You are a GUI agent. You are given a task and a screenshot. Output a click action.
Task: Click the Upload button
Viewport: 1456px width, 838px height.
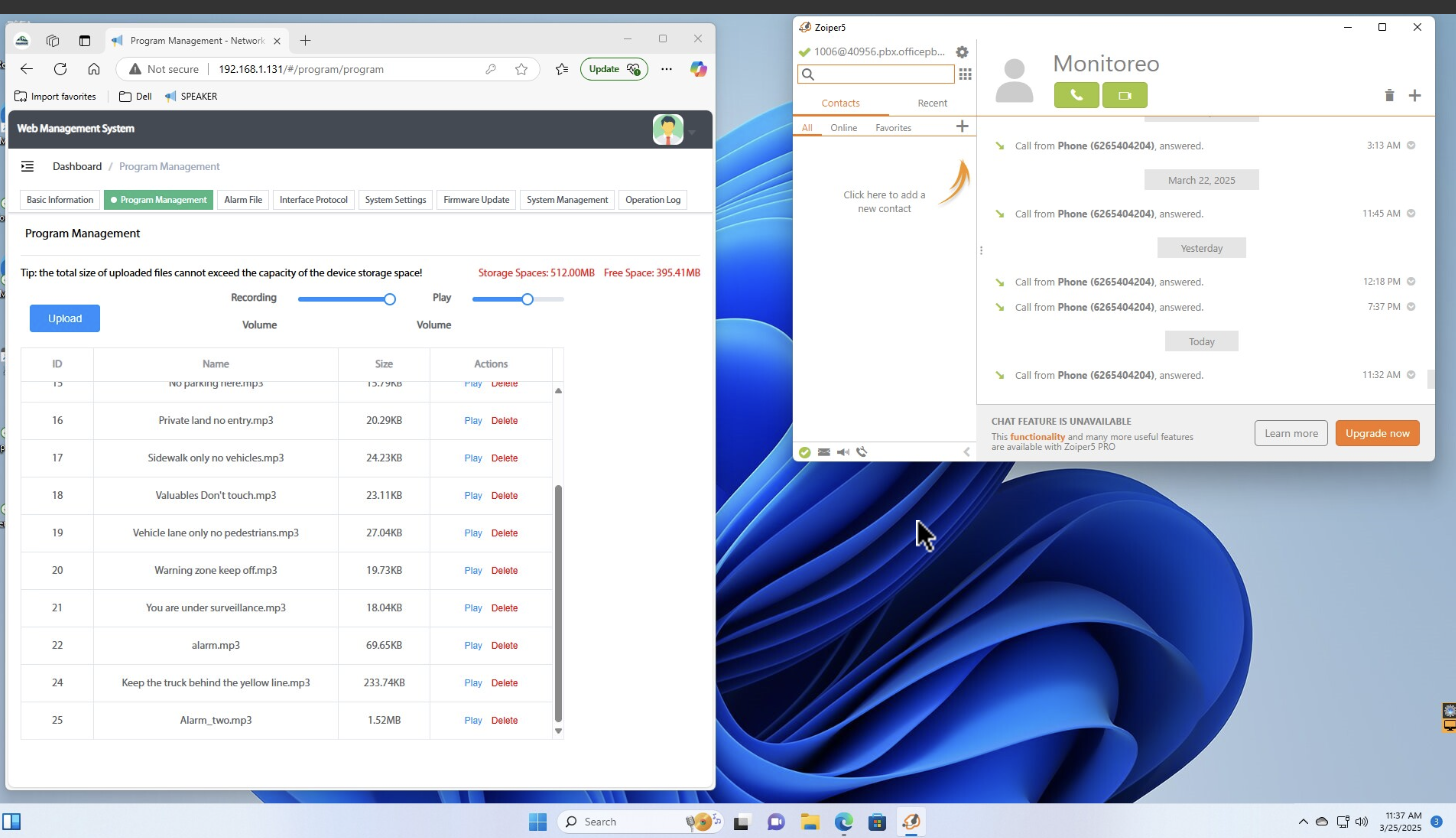click(65, 318)
